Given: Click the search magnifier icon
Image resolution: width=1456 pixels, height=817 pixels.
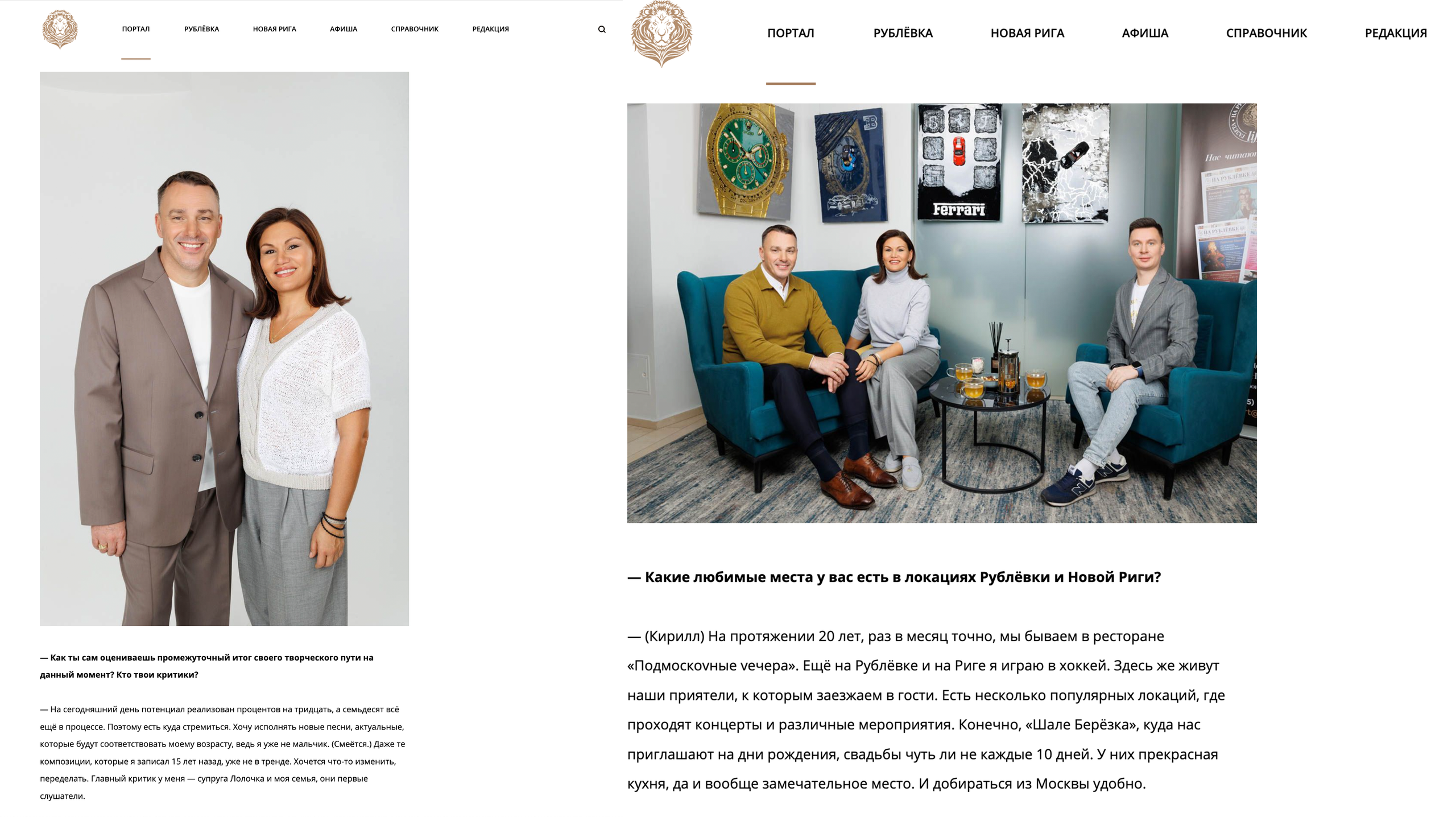Looking at the screenshot, I should (602, 29).
